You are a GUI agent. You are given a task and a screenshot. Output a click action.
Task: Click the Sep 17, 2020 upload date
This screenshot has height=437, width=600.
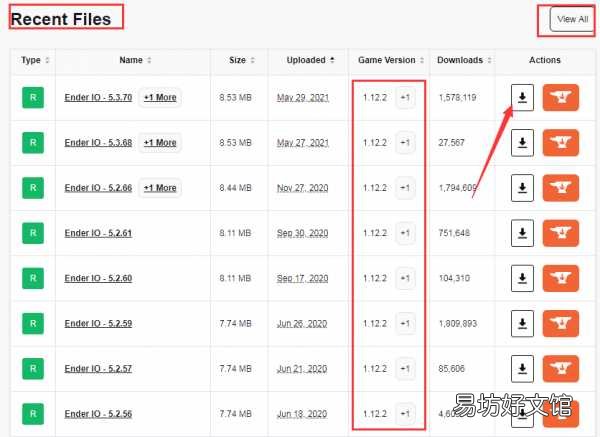click(303, 279)
